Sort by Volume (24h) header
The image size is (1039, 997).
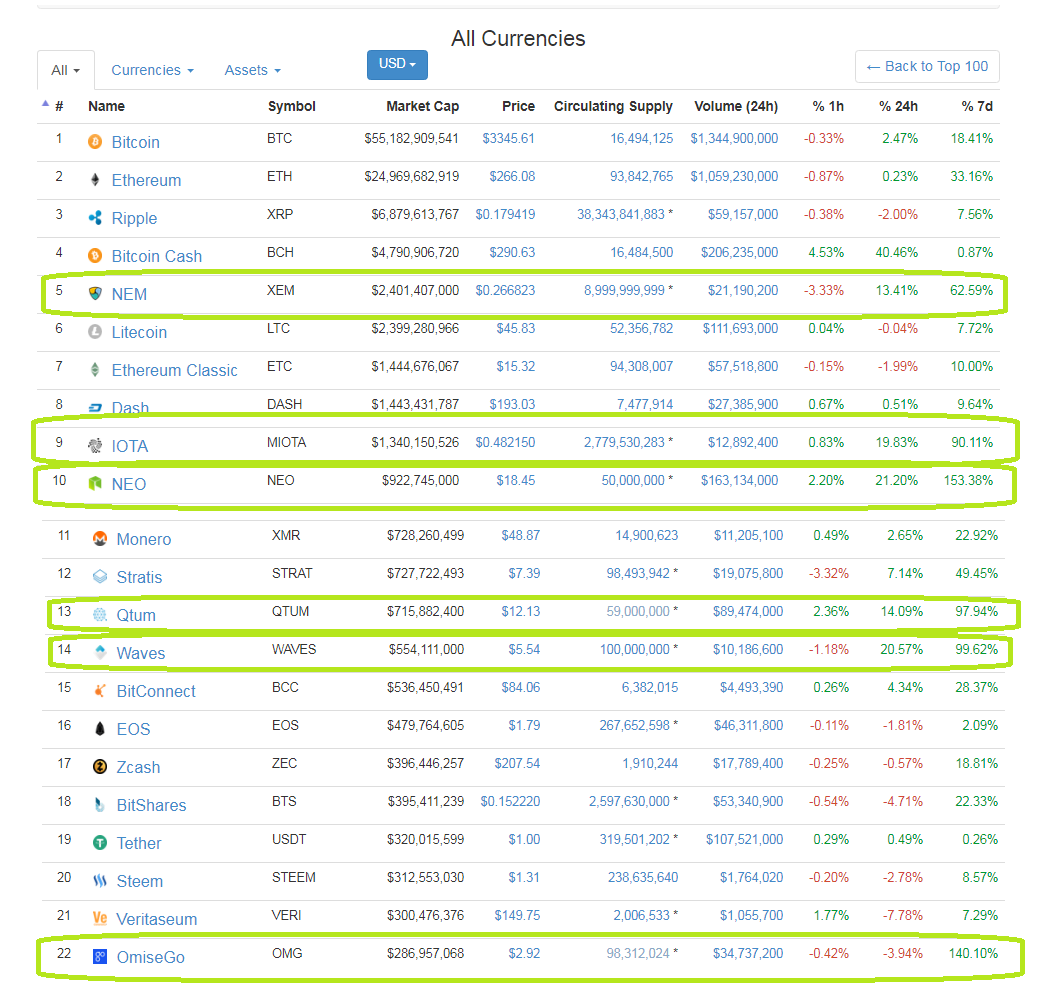[x=736, y=106]
